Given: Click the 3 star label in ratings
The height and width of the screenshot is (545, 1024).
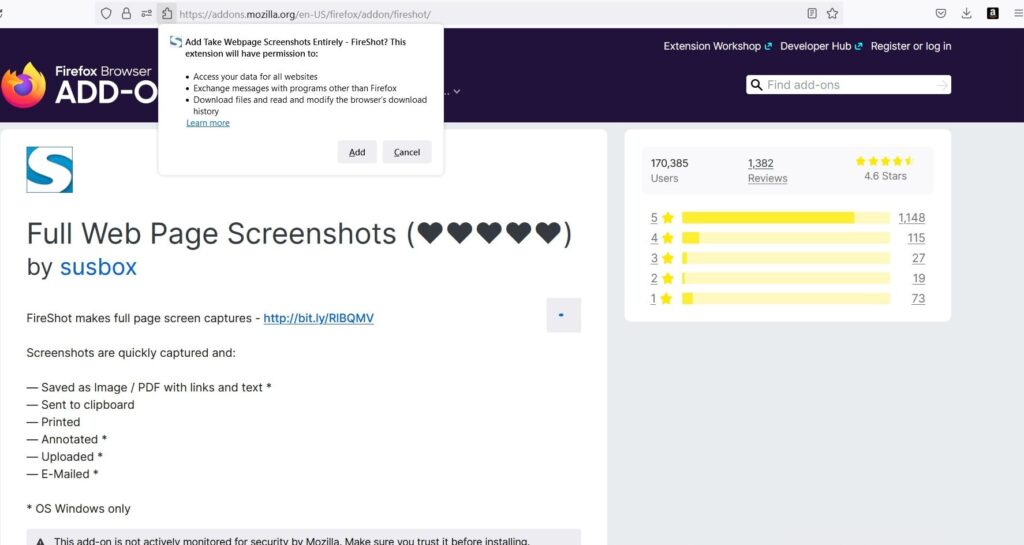Looking at the screenshot, I should pyautogui.click(x=662, y=258).
